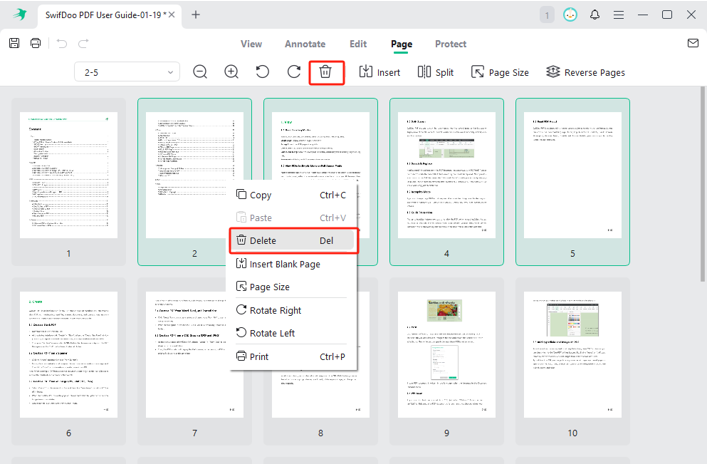Click the SwifDoo bird logo icon
Viewport: 707px width, 464px height.
[20, 14]
